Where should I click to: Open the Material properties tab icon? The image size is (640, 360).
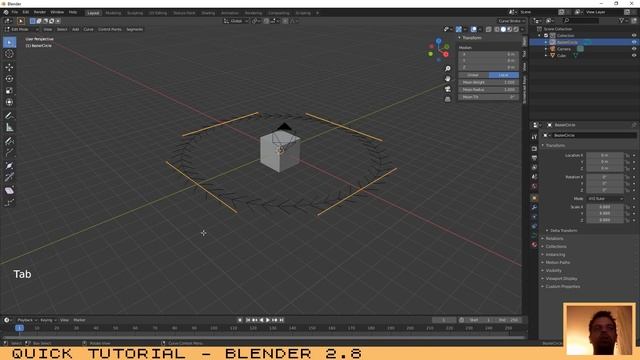pos(534,245)
